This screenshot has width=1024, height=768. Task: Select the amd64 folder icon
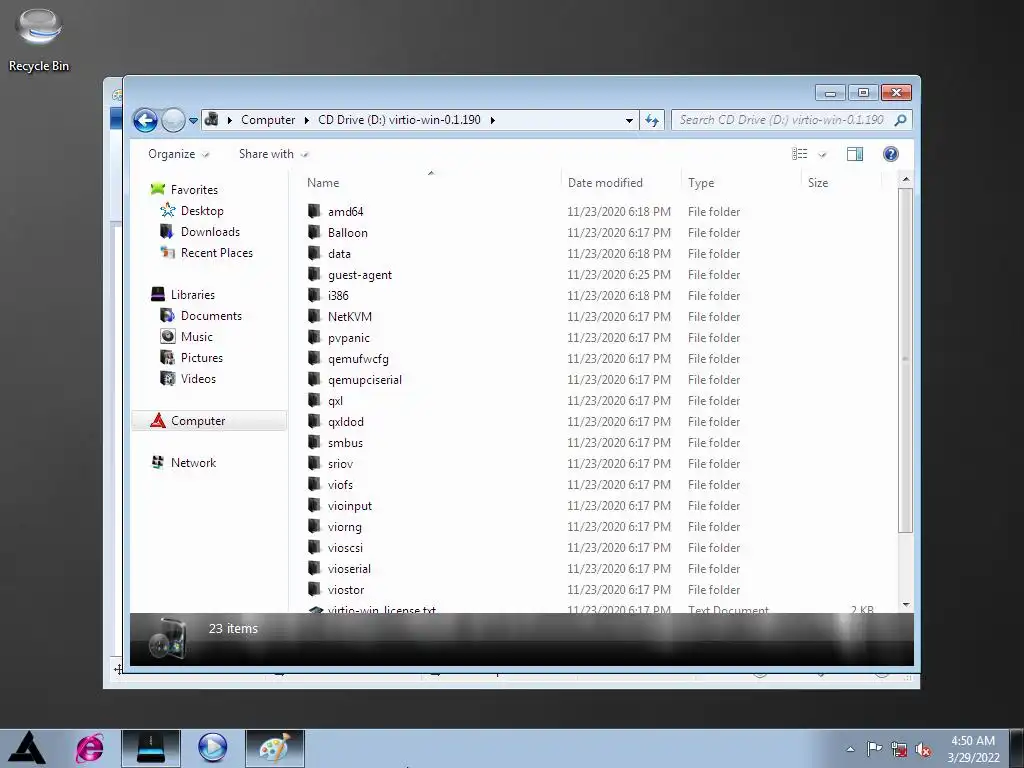point(315,211)
